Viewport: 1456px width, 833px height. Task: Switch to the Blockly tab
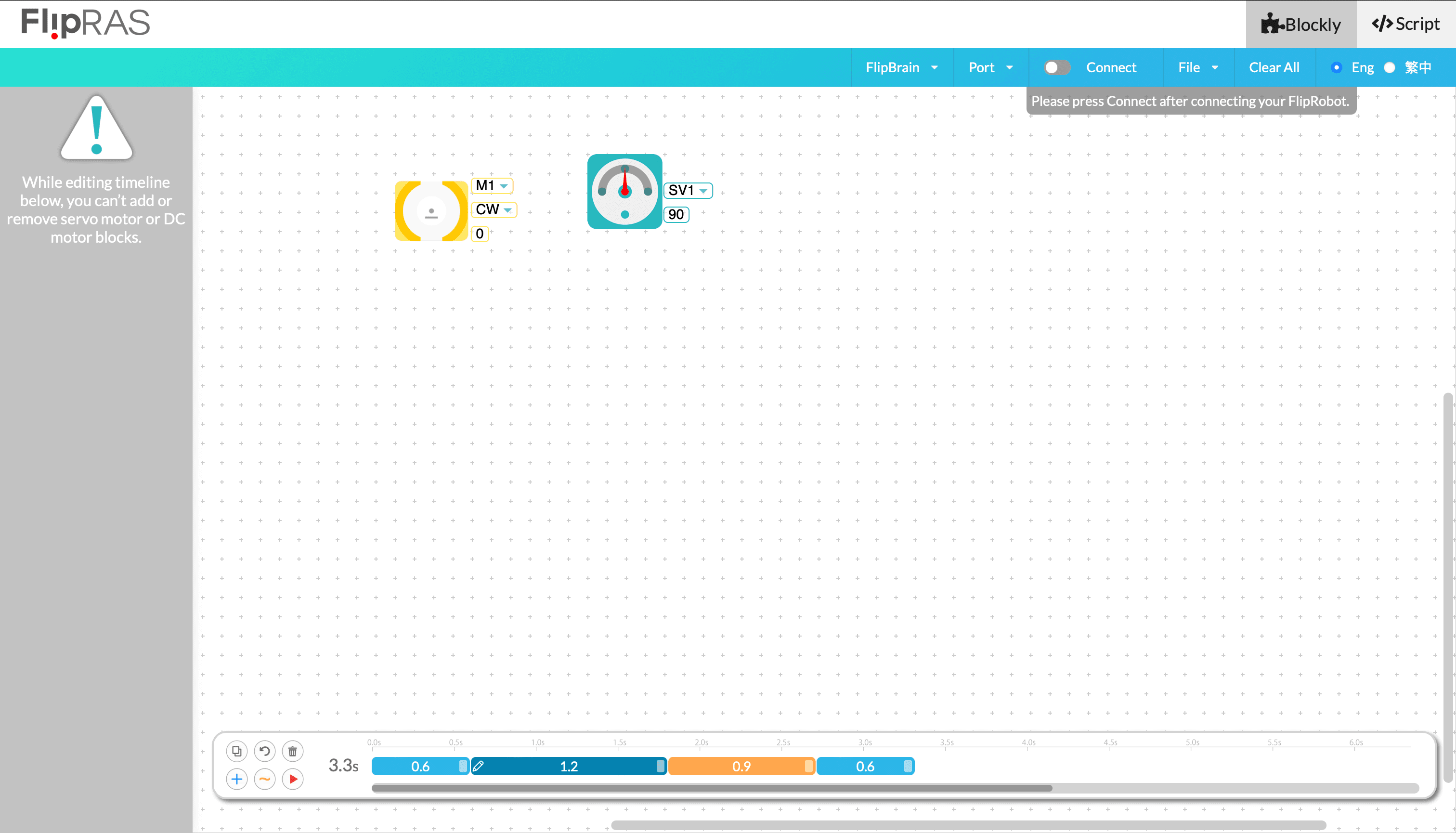[1301, 24]
